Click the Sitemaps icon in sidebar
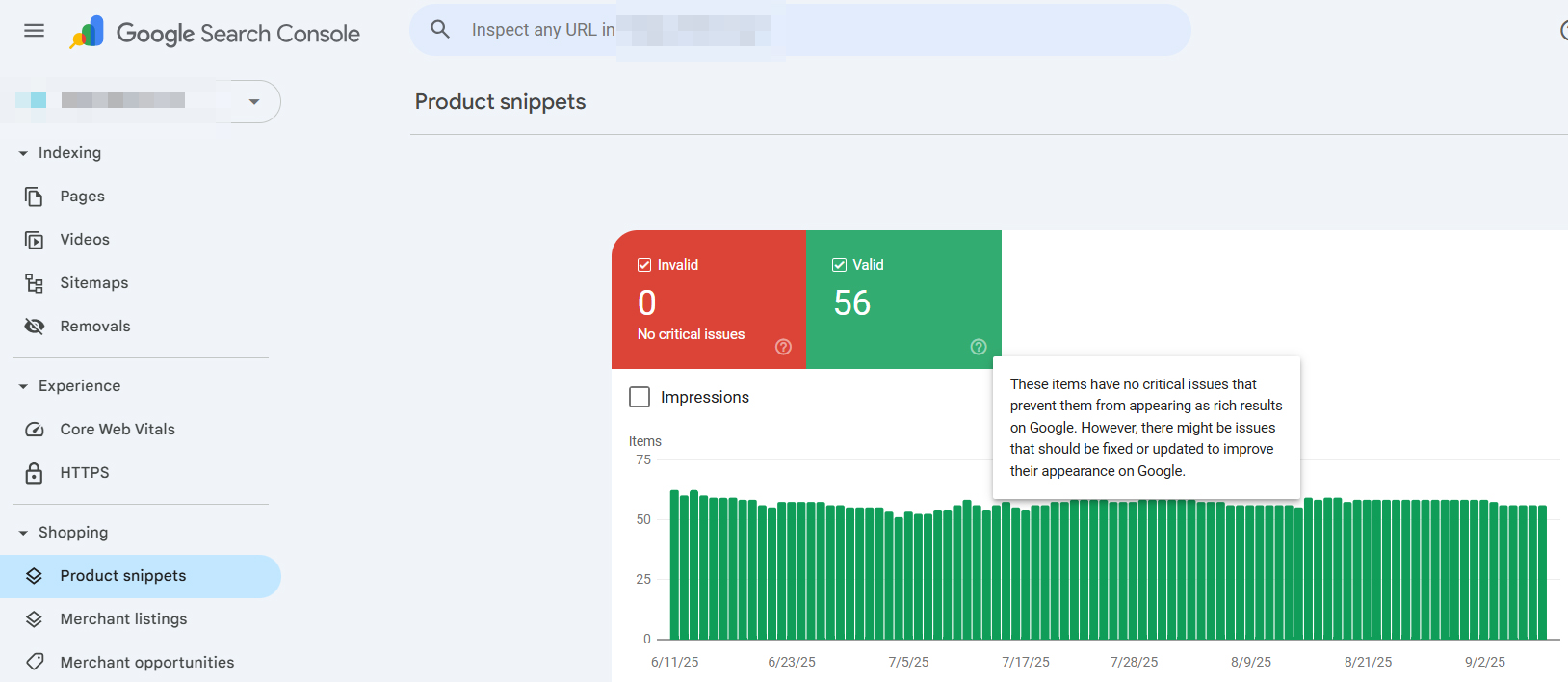The height and width of the screenshot is (682, 1568). (x=34, y=283)
